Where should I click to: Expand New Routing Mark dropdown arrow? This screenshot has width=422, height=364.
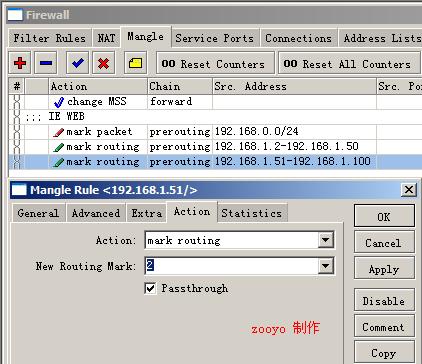coord(326,266)
